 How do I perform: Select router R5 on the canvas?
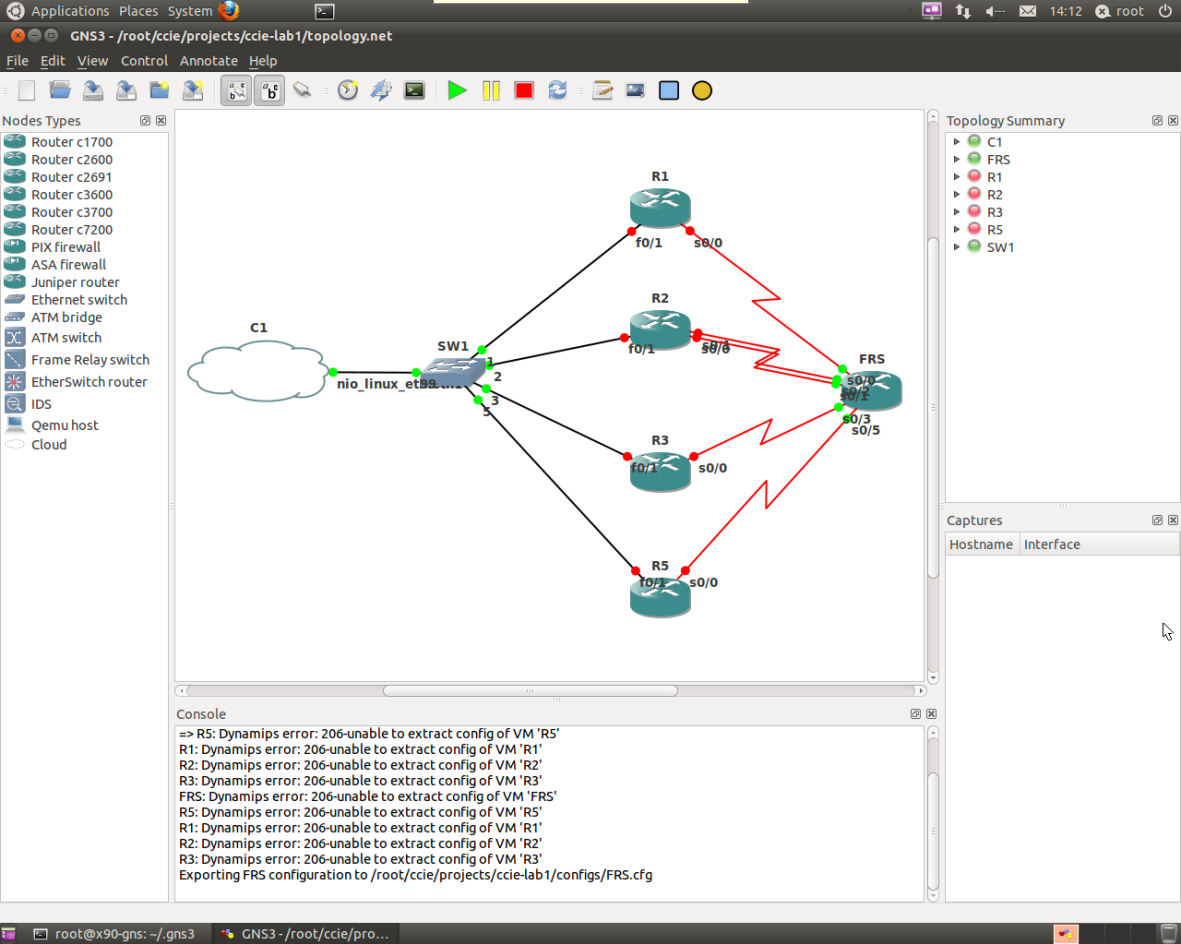[x=660, y=597]
